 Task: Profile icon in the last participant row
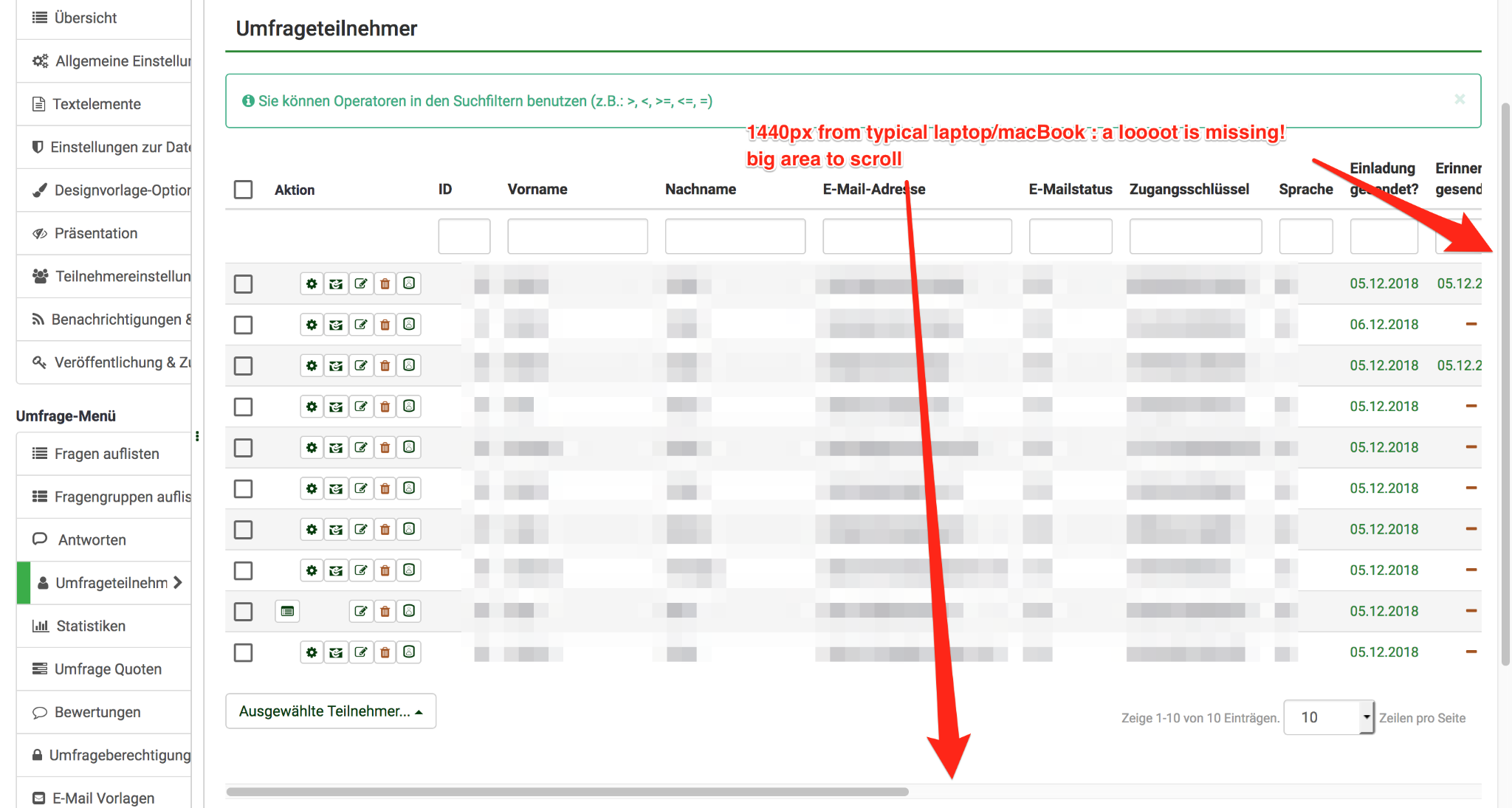(x=409, y=652)
